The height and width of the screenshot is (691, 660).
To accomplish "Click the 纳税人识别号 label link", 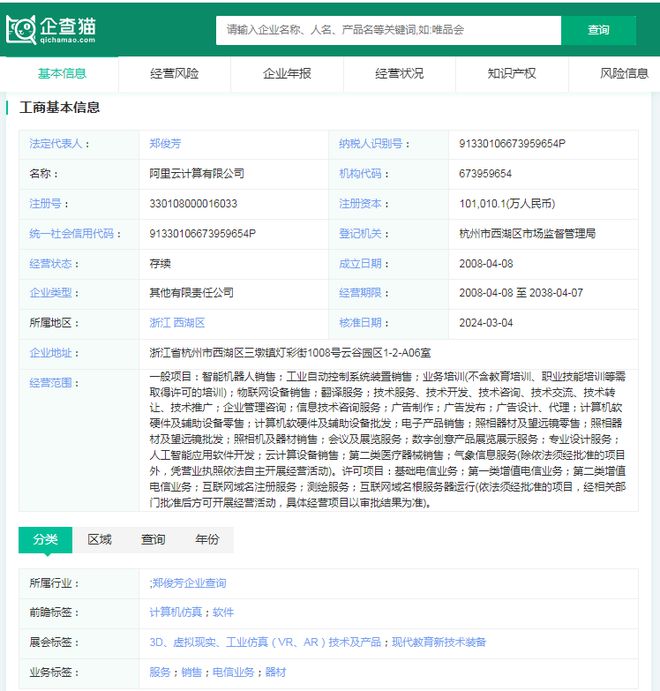I will pyautogui.click(x=371, y=144).
